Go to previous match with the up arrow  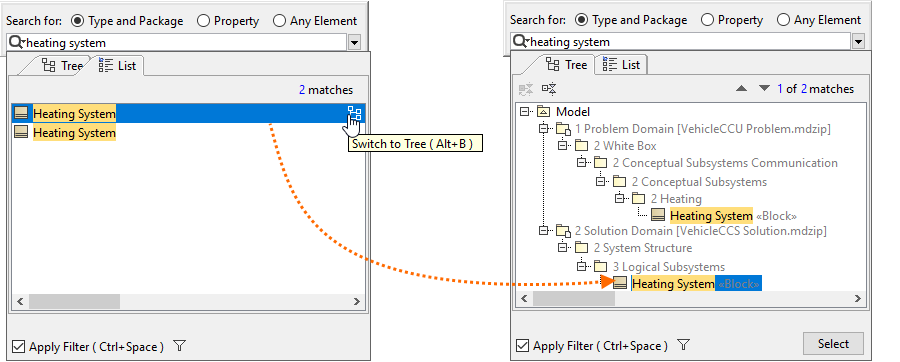[742, 89]
